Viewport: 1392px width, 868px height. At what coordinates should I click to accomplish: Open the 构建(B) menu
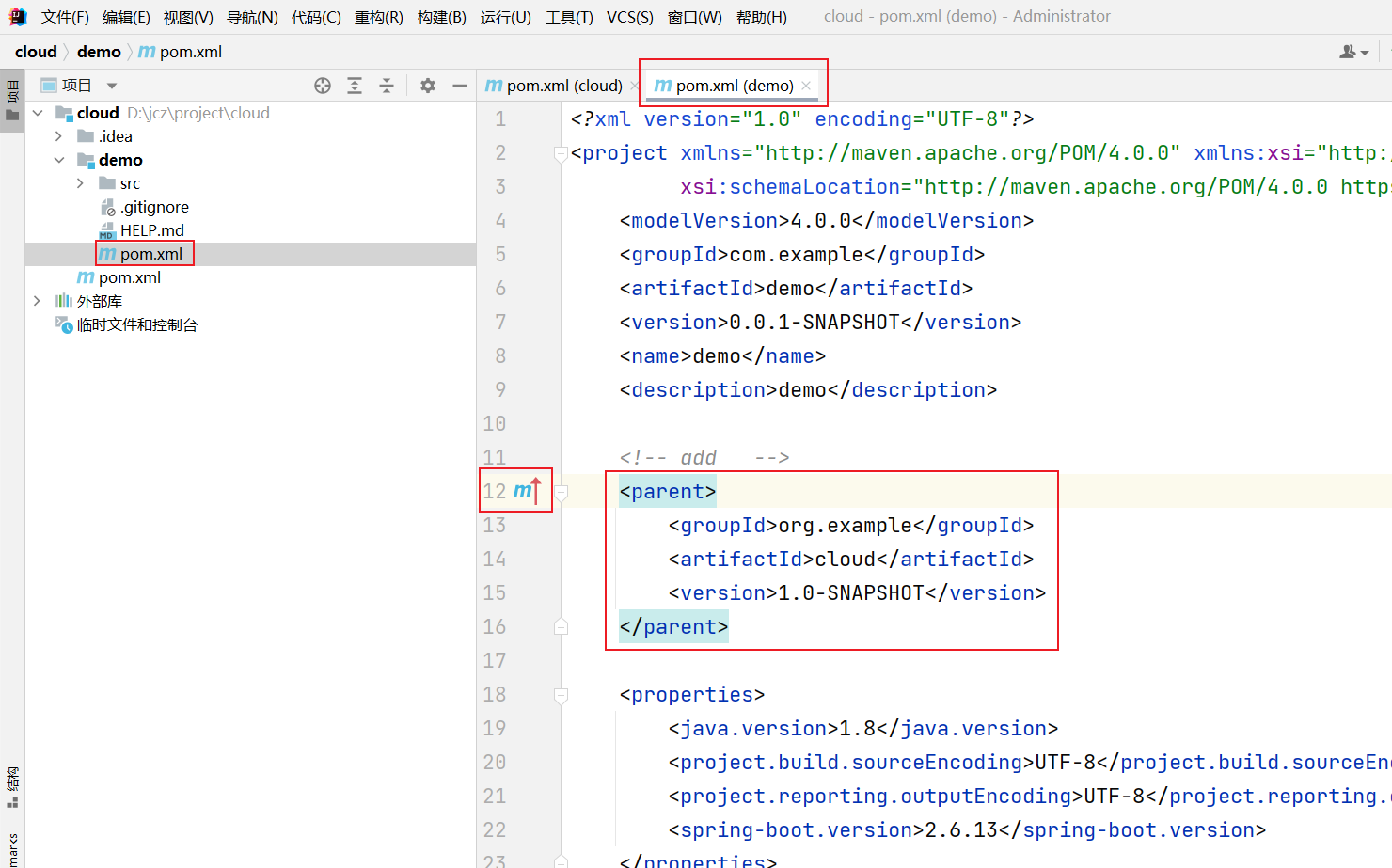click(442, 17)
